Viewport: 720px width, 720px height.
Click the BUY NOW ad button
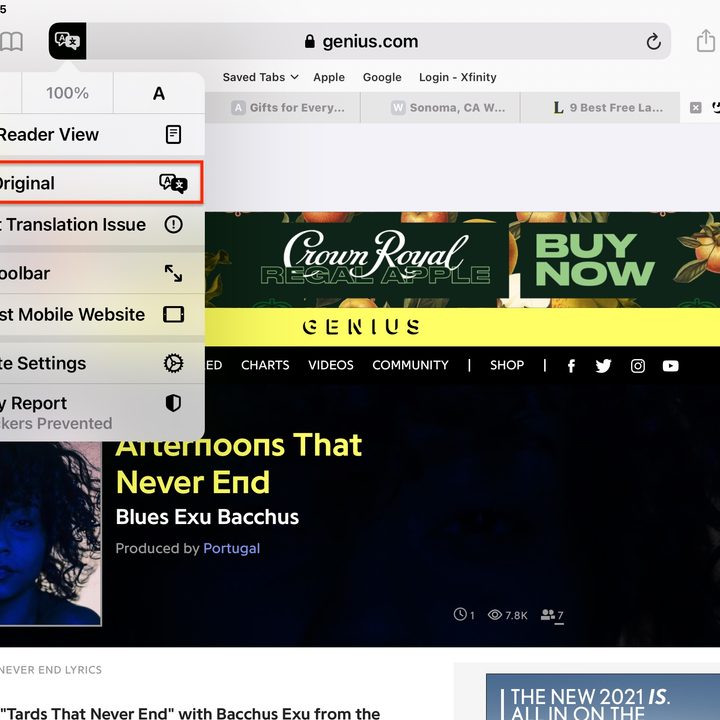coord(595,259)
